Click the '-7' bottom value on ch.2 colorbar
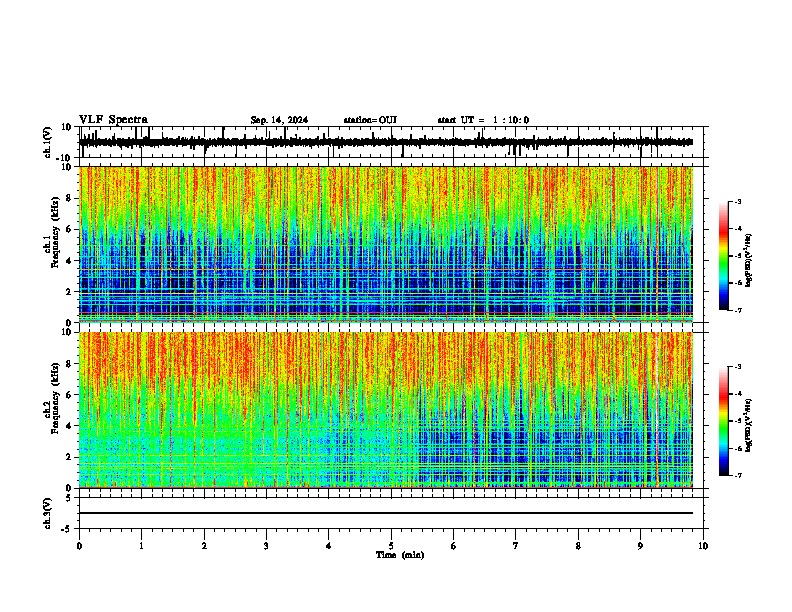The image size is (792, 612). click(737, 475)
